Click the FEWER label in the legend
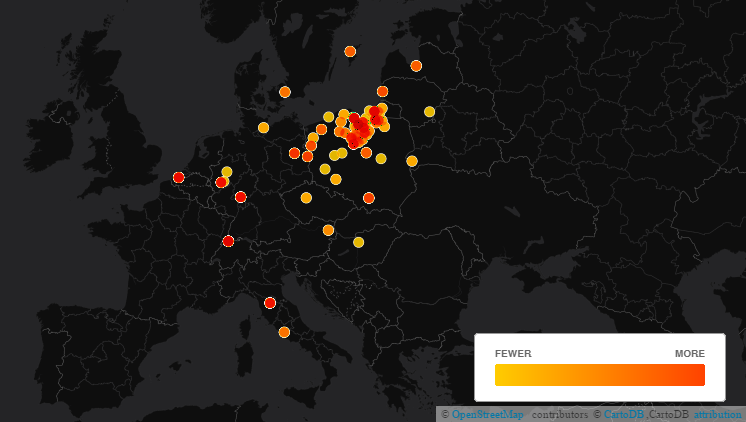This screenshot has width=746, height=422. [513, 353]
